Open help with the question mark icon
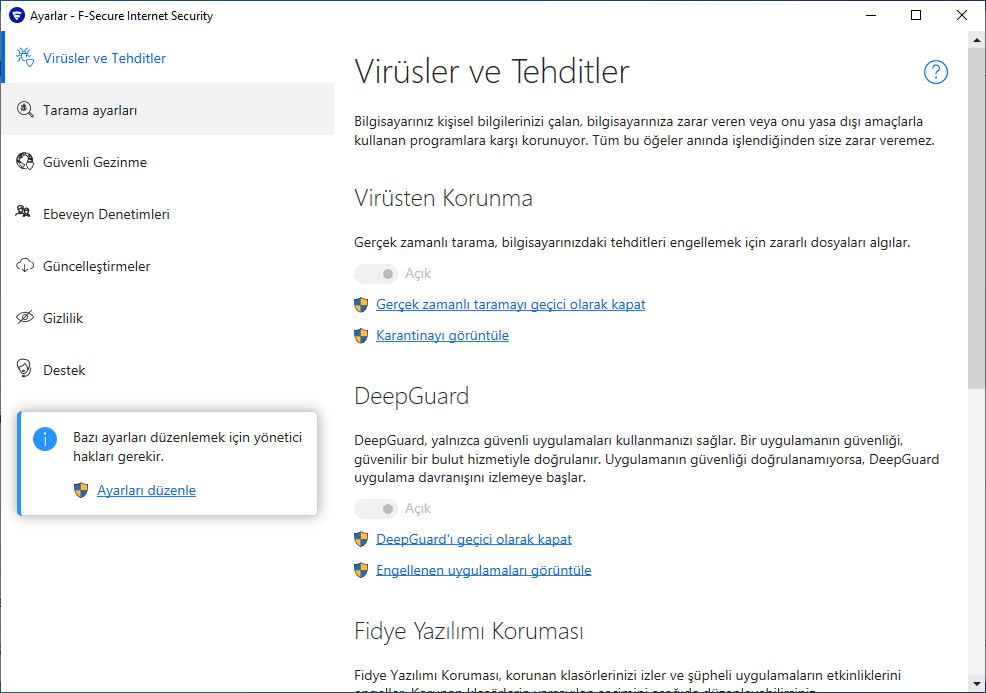The height and width of the screenshot is (693, 986). (935, 72)
